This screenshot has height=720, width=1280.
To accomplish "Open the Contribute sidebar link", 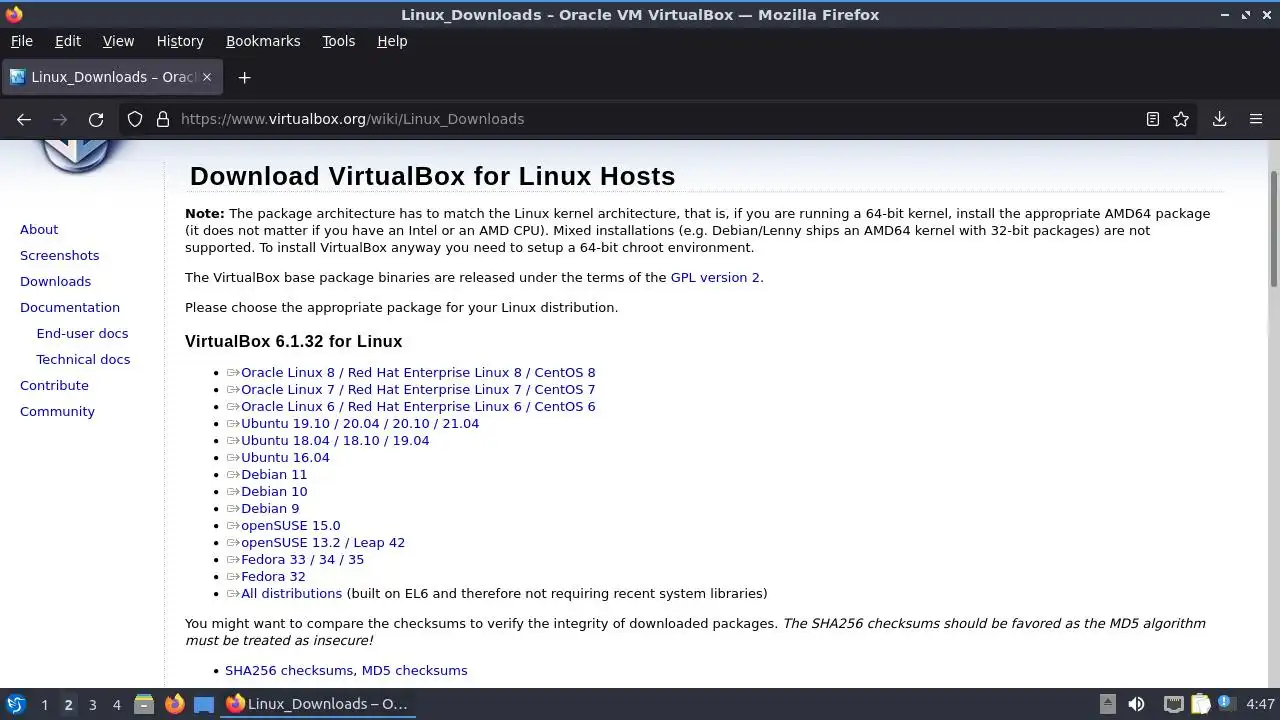I will coord(54,385).
